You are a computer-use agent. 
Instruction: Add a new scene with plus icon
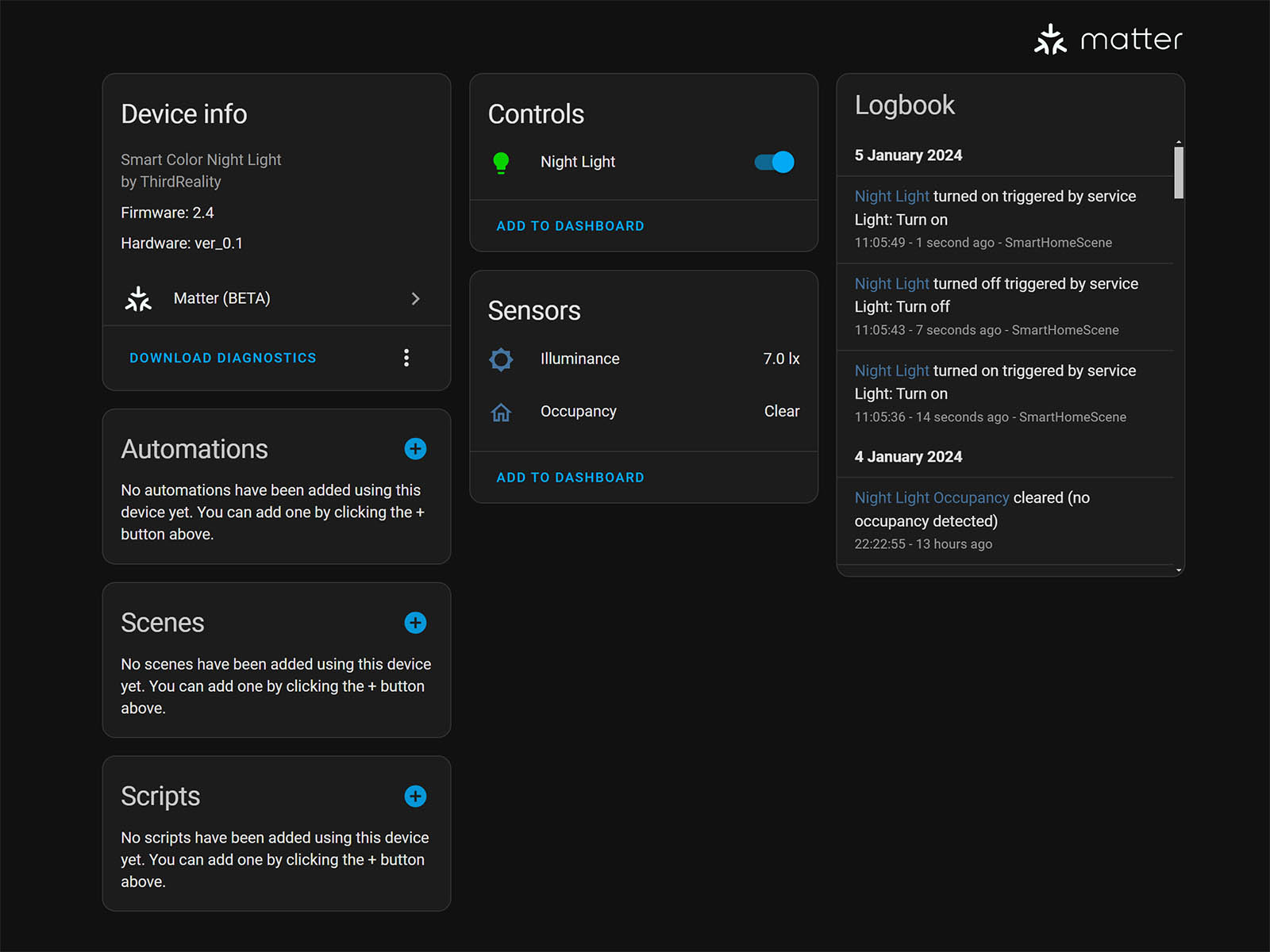pos(415,623)
